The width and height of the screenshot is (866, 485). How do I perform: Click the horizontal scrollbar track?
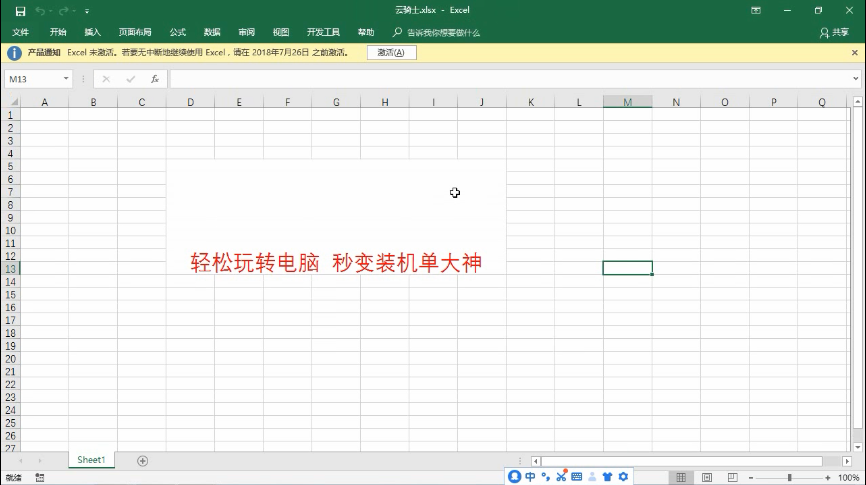682,461
